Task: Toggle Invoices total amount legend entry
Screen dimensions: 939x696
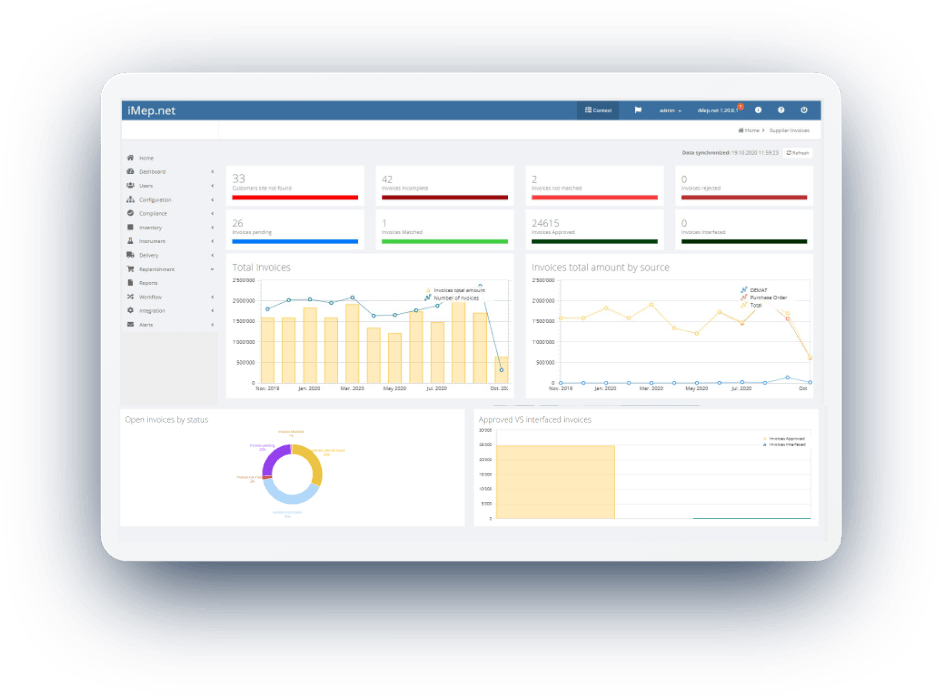Action: (455, 290)
